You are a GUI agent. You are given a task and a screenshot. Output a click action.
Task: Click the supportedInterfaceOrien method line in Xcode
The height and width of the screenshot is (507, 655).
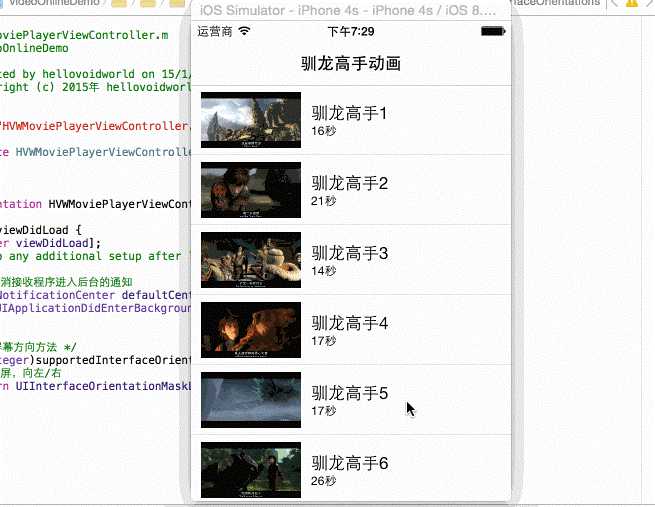click(x=95, y=360)
